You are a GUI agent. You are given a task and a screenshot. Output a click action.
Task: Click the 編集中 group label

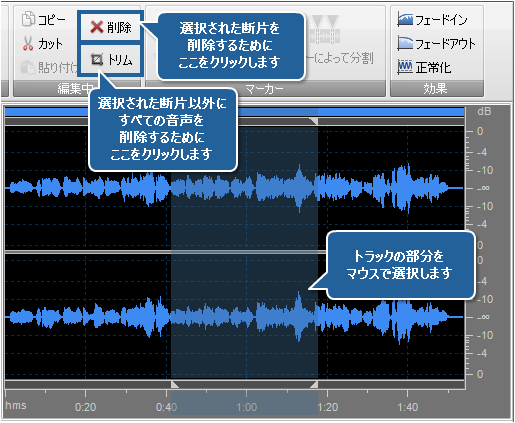tap(75, 89)
